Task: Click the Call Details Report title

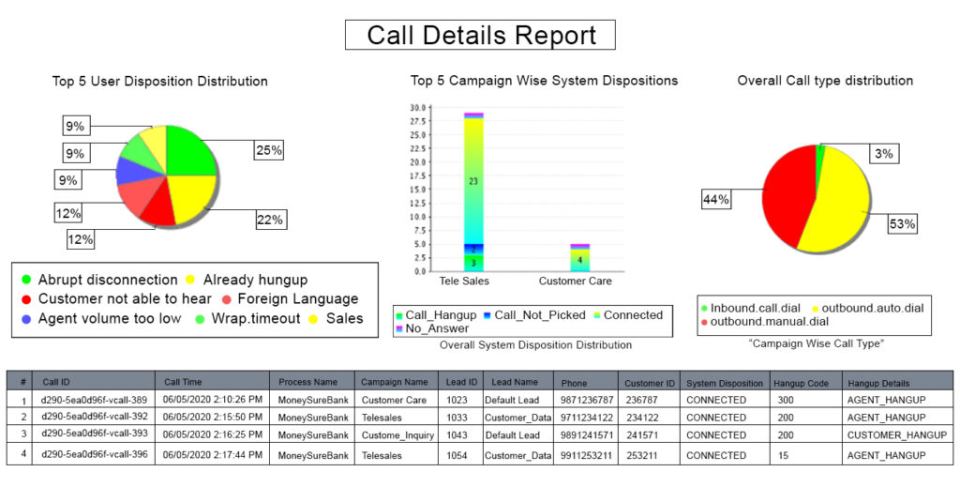Action: tap(480, 36)
